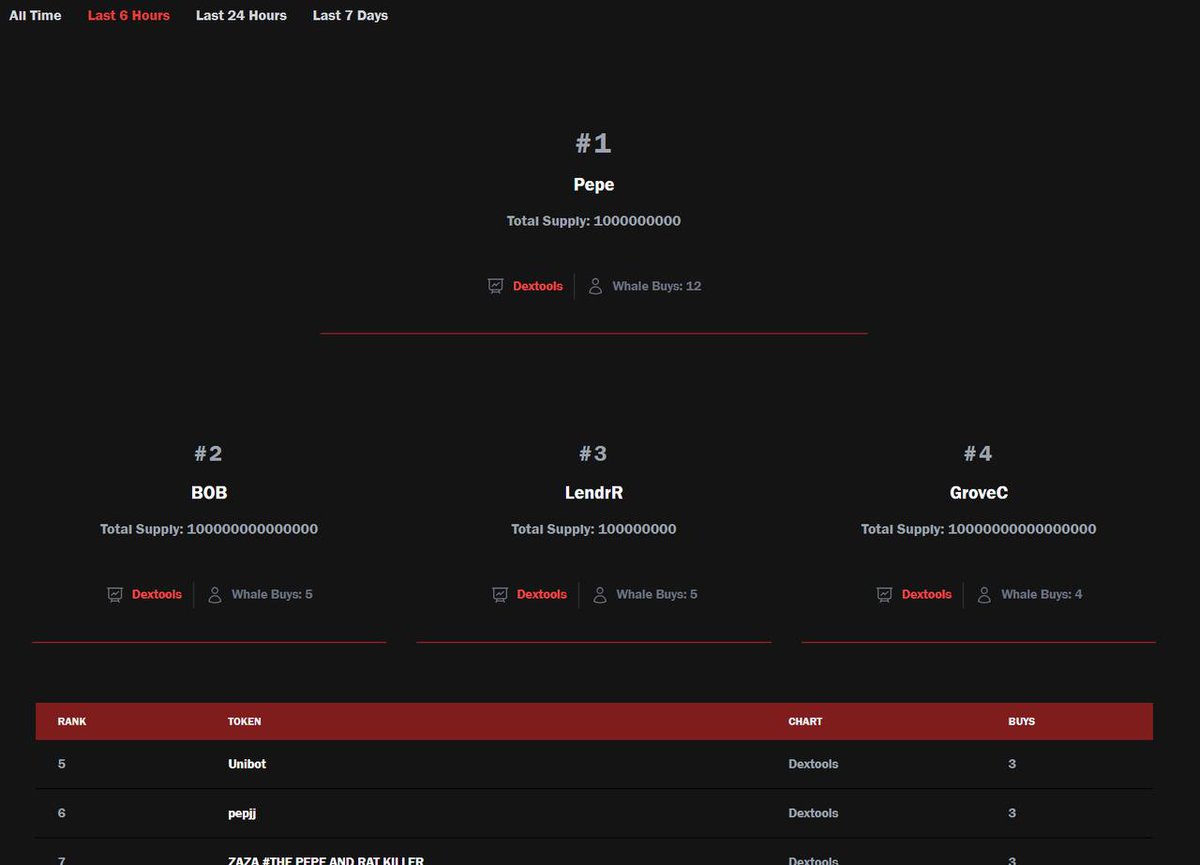Click the TOKEN column header
The image size is (1200, 865).
click(x=244, y=721)
